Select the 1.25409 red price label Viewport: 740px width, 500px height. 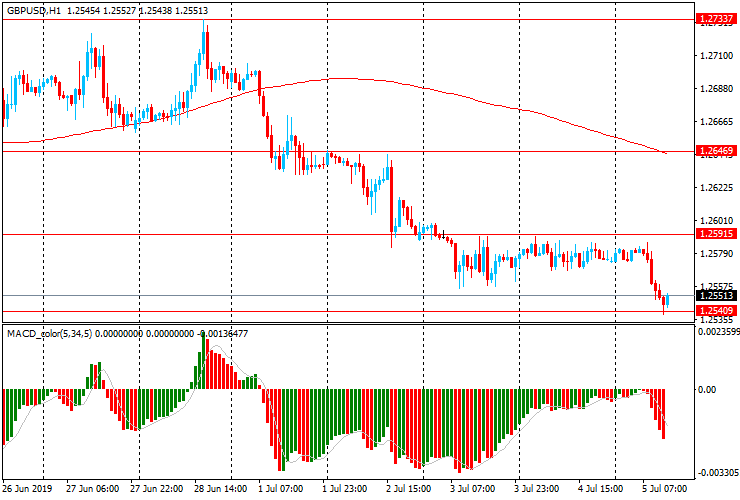pyautogui.click(x=716, y=311)
